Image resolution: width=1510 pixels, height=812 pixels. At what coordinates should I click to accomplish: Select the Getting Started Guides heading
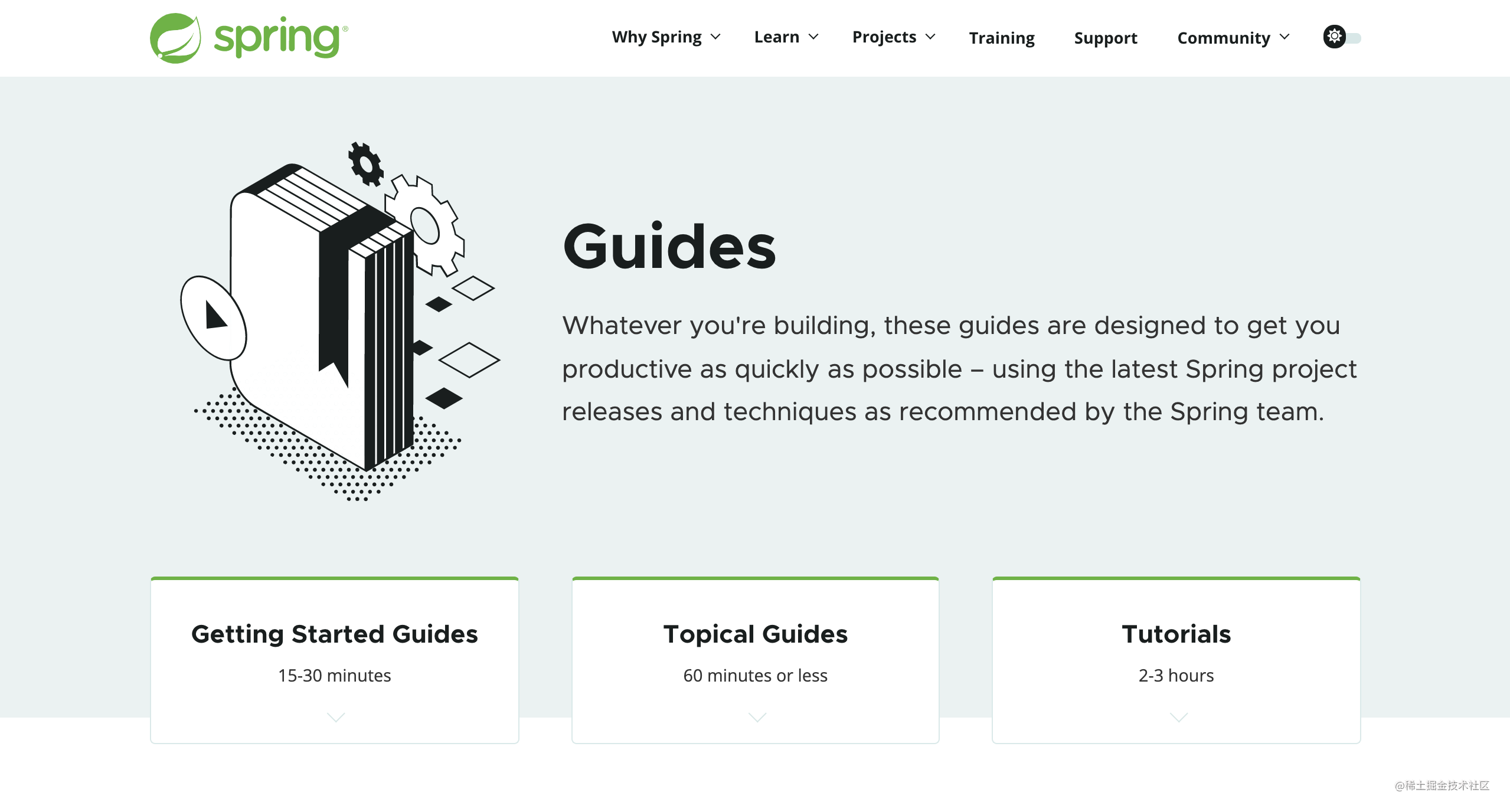click(x=335, y=634)
